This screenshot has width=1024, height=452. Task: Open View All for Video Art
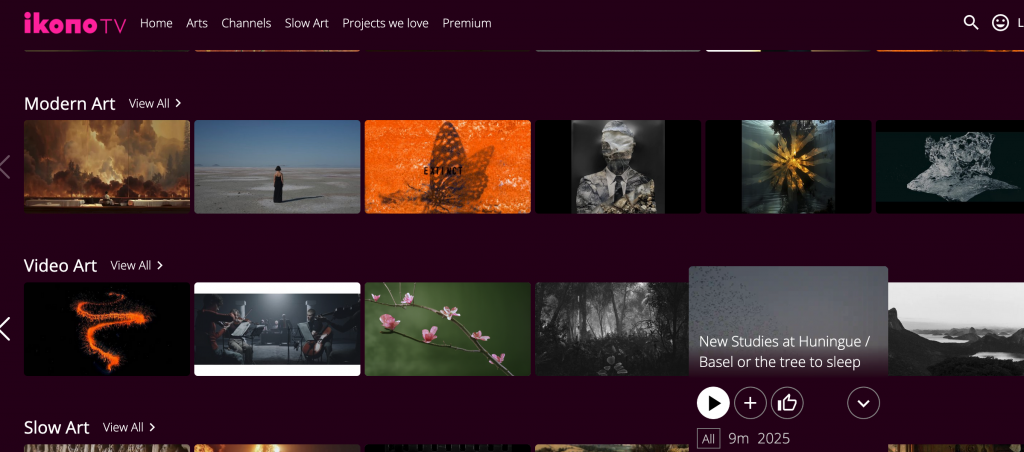137,265
